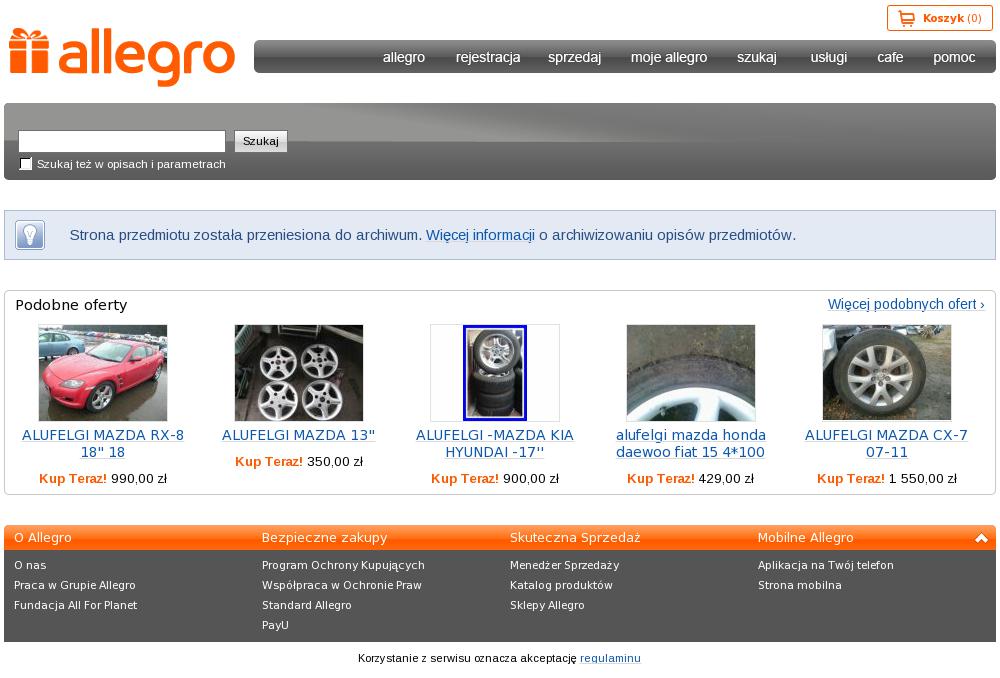Image resolution: width=1000 pixels, height=678 pixels.
Task: Open the stacked tires thumbnail with blue border
Action: tap(495, 372)
